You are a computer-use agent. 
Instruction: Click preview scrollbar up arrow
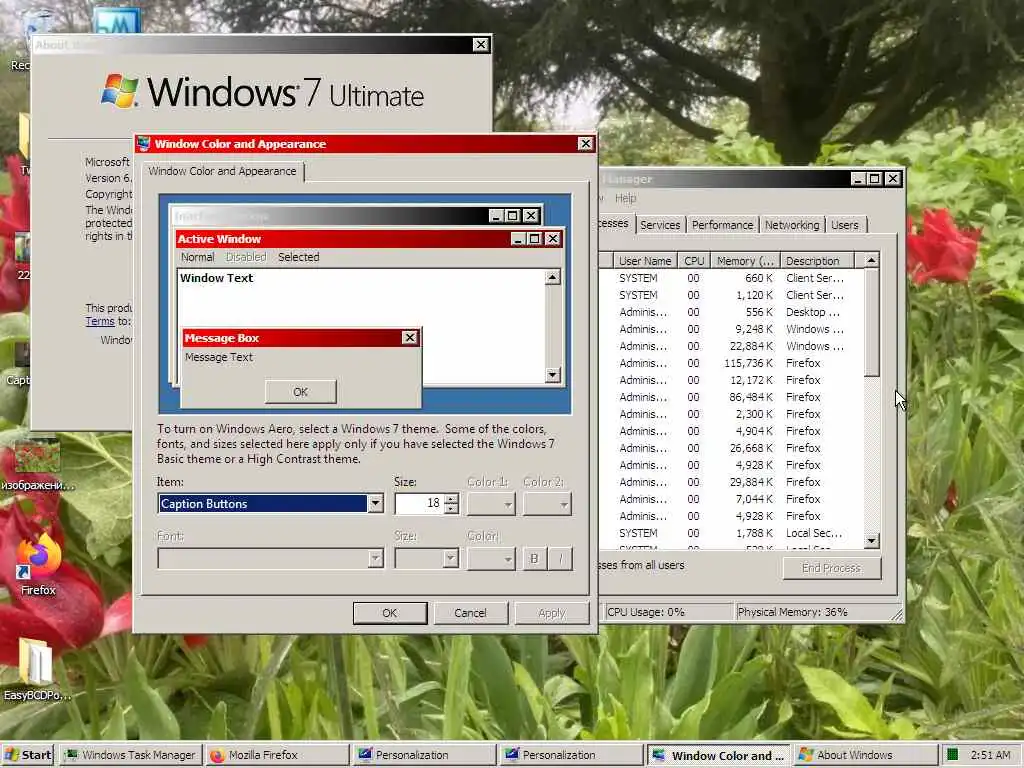[552, 278]
